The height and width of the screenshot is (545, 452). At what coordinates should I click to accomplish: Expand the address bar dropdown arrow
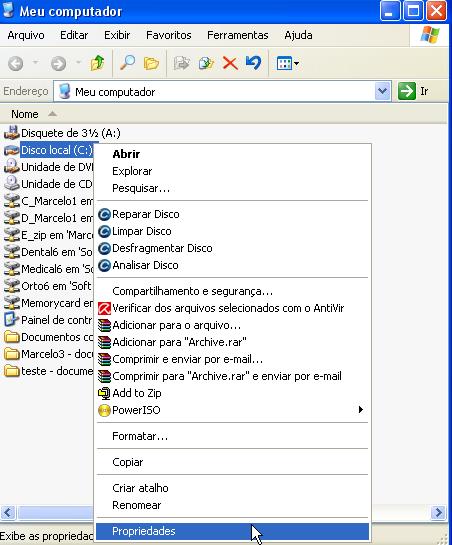point(382,91)
